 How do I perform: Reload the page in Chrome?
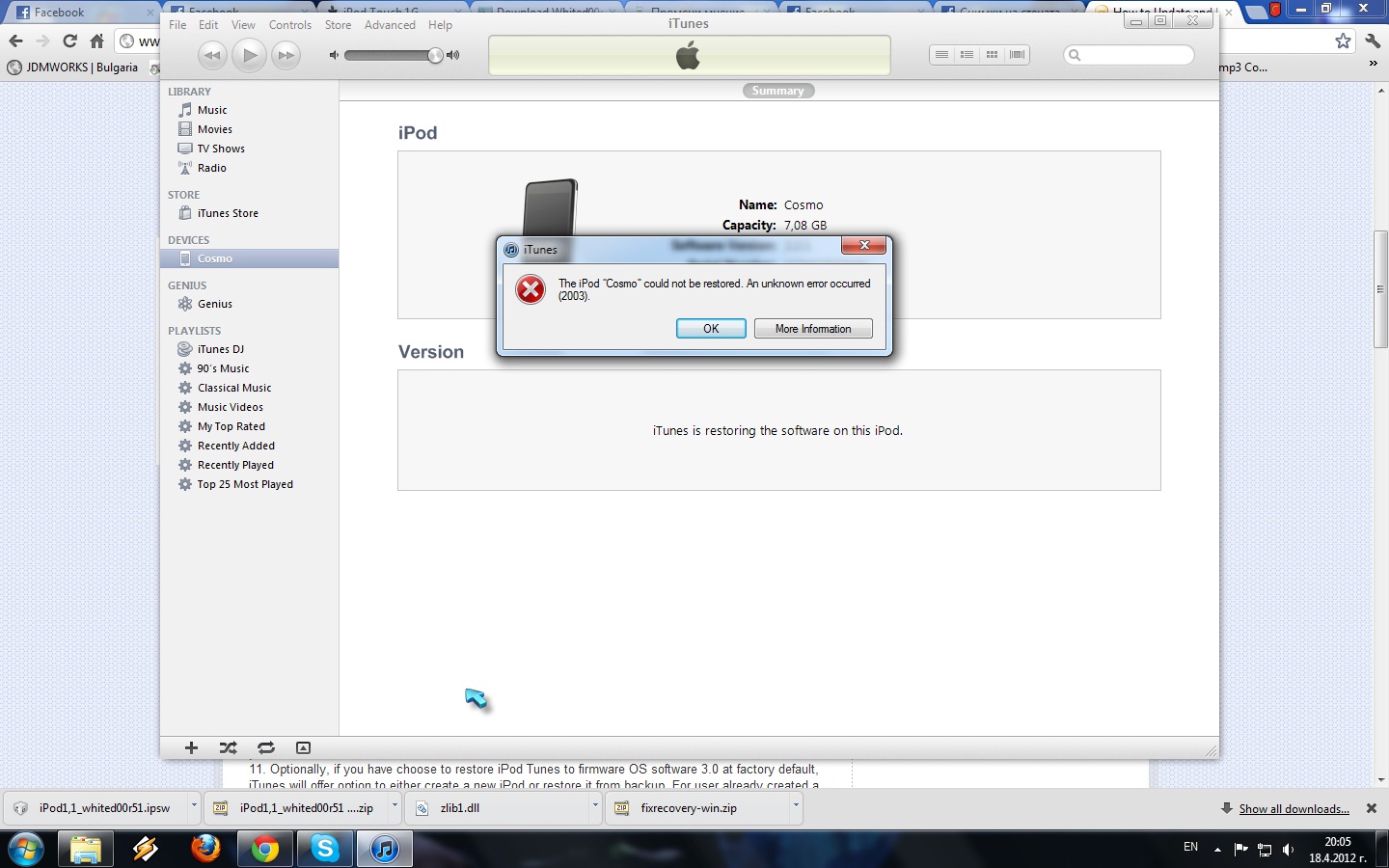tap(69, 41)
